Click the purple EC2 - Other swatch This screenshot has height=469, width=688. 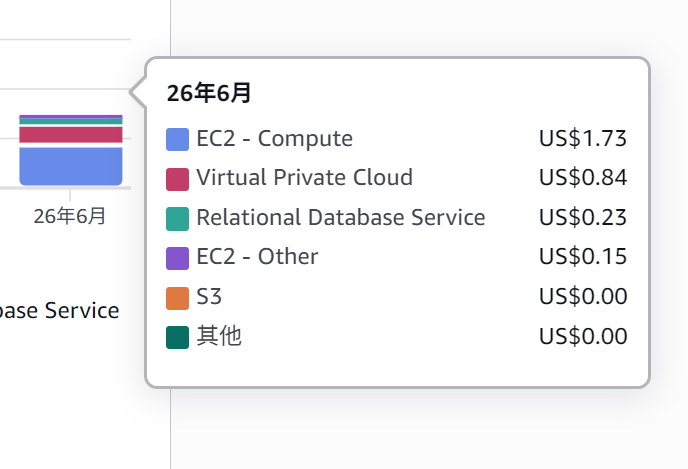click(x=177, y=258)
